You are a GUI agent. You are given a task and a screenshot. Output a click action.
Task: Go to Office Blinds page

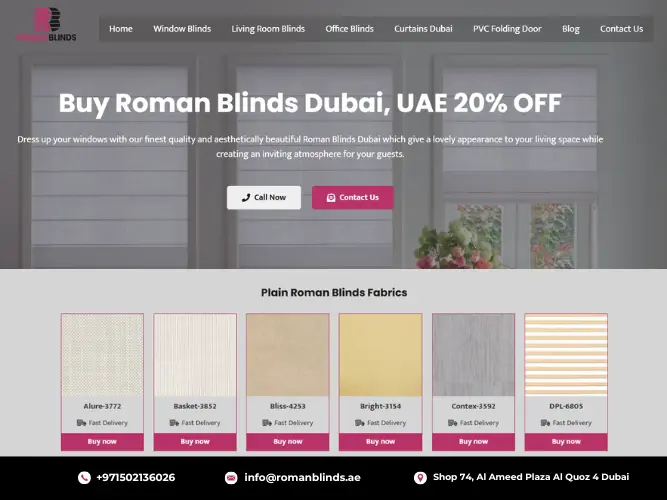pos(349,29)
